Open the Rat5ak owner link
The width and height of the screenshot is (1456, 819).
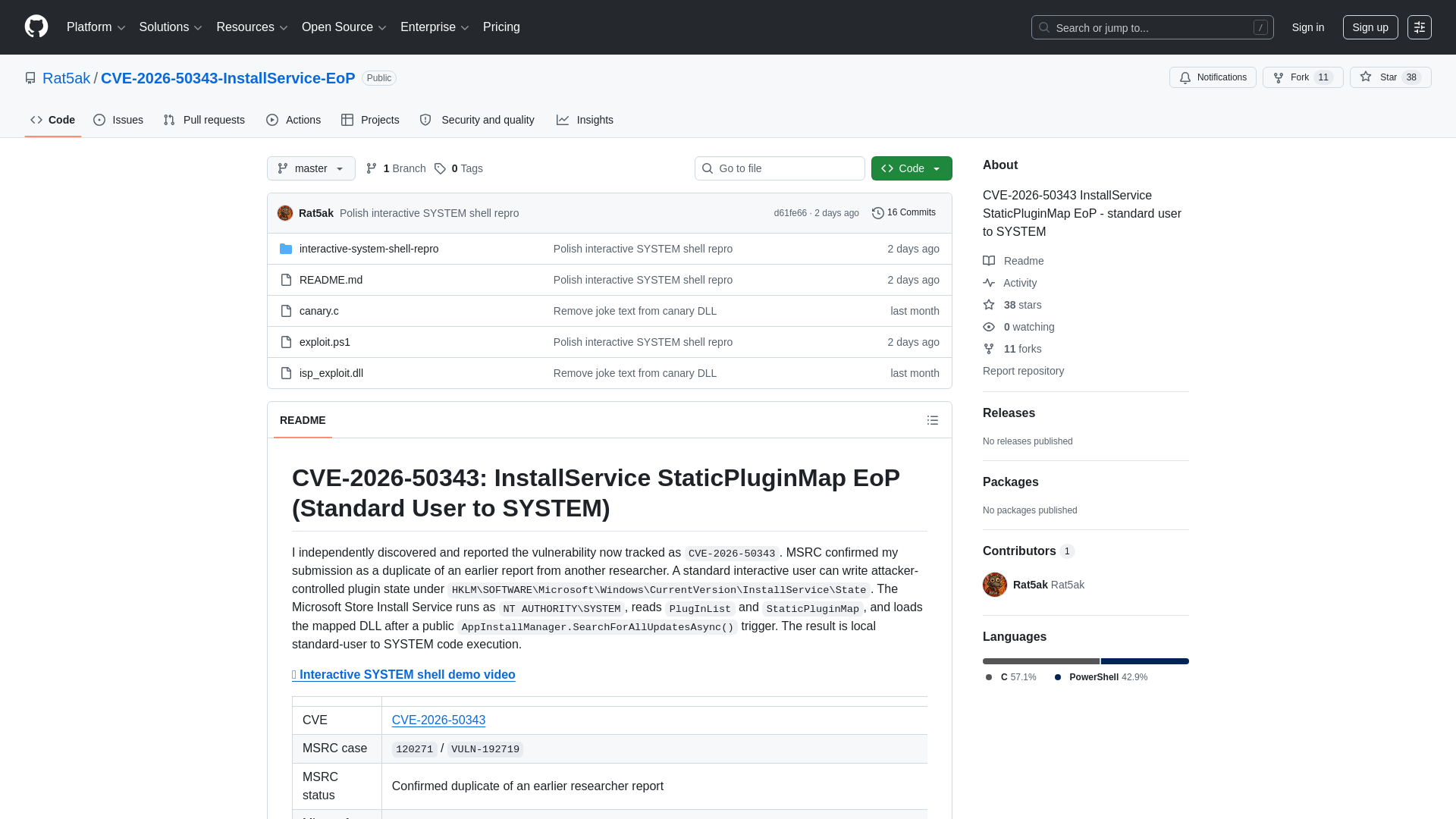click(x=66, y=78)
